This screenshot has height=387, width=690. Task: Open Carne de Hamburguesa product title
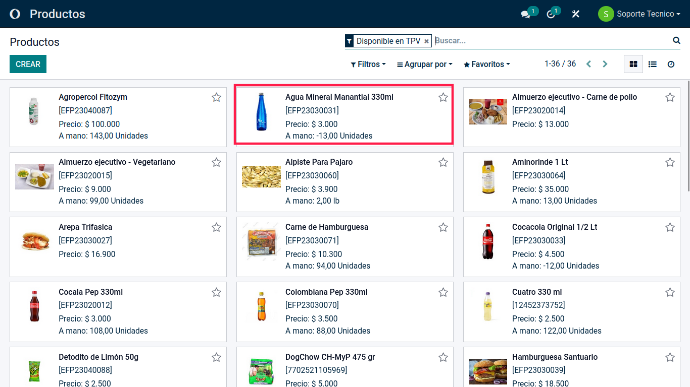click(x=327, y=227)
